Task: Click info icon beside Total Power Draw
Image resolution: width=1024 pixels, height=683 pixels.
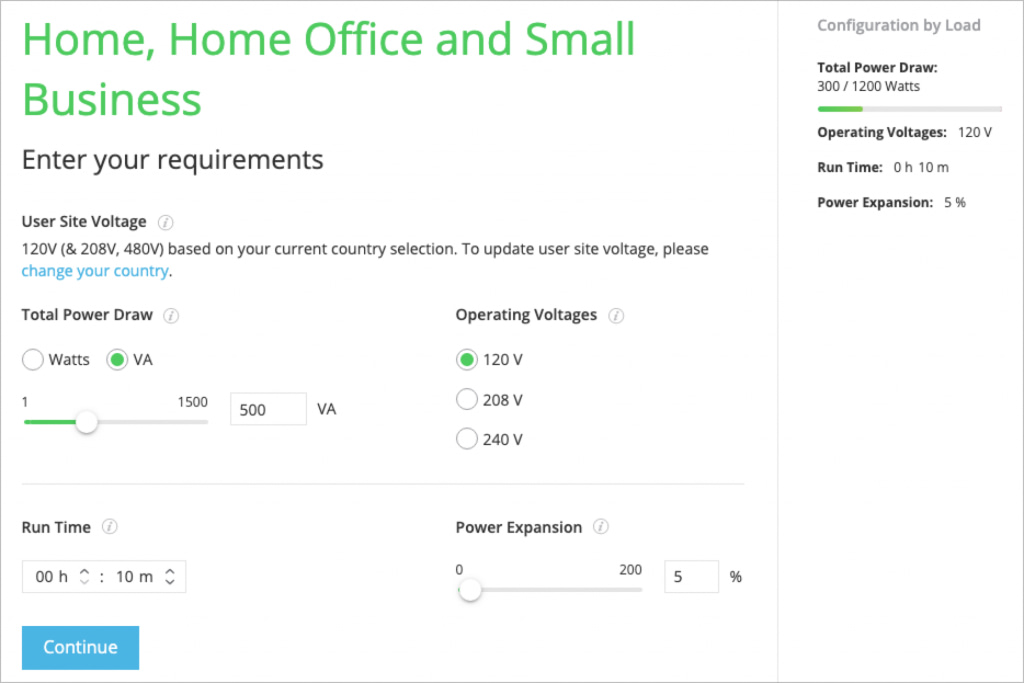Action: coord(171,316)
